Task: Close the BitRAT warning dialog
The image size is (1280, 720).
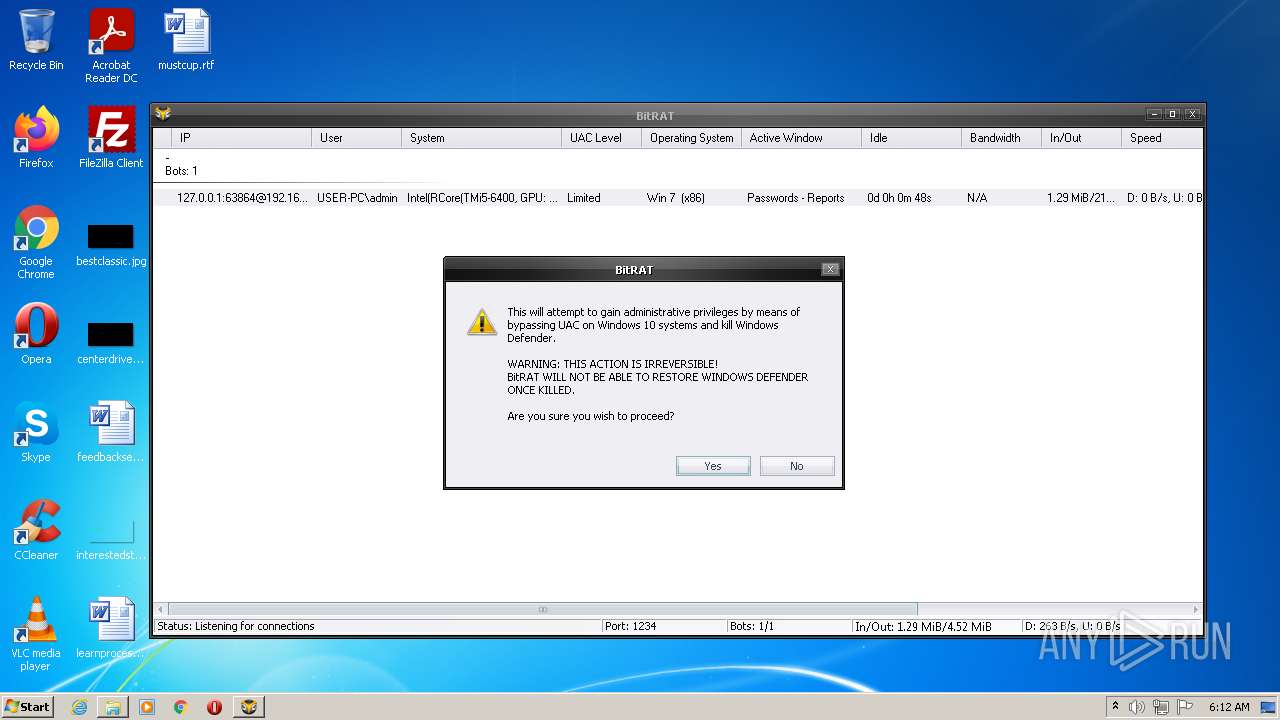Action: click(x=829, y=269)
